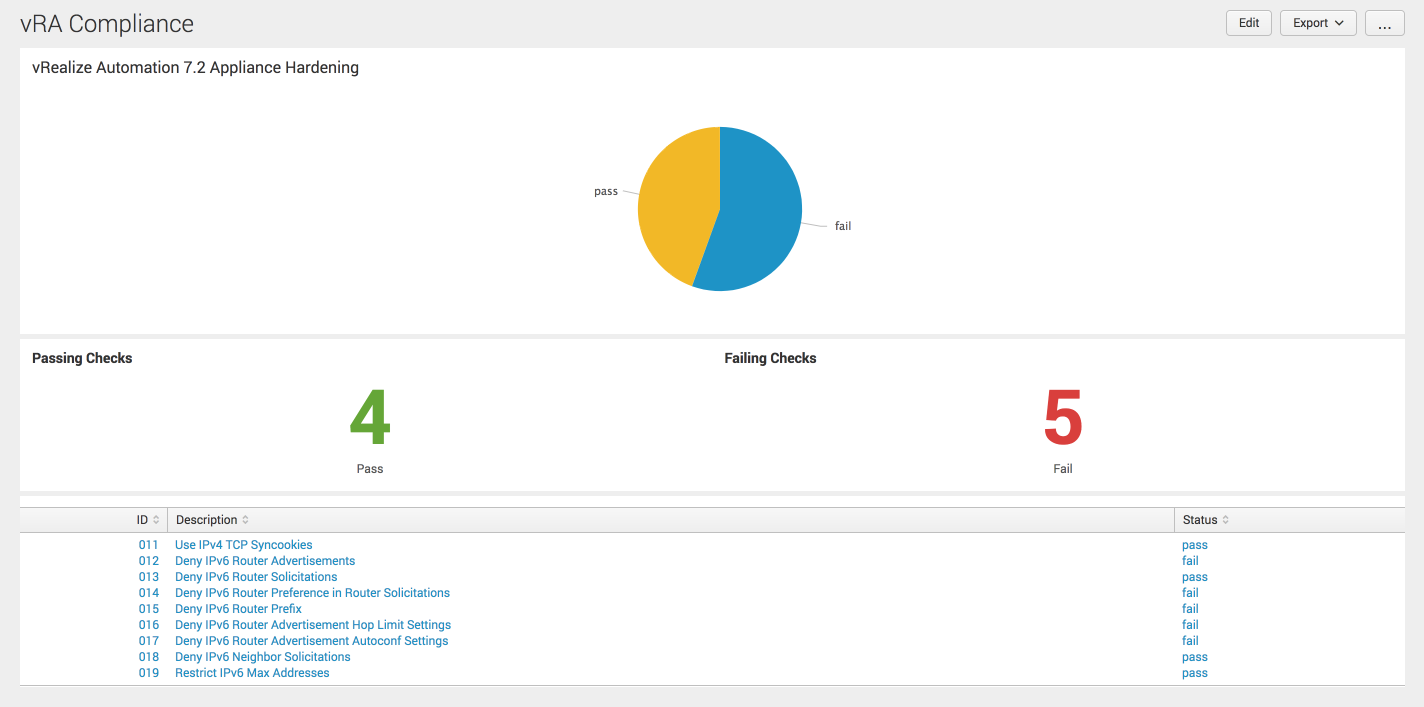Click fail status for row 012
Viewport: 1424px width, 707px height.
[1190, 561]
